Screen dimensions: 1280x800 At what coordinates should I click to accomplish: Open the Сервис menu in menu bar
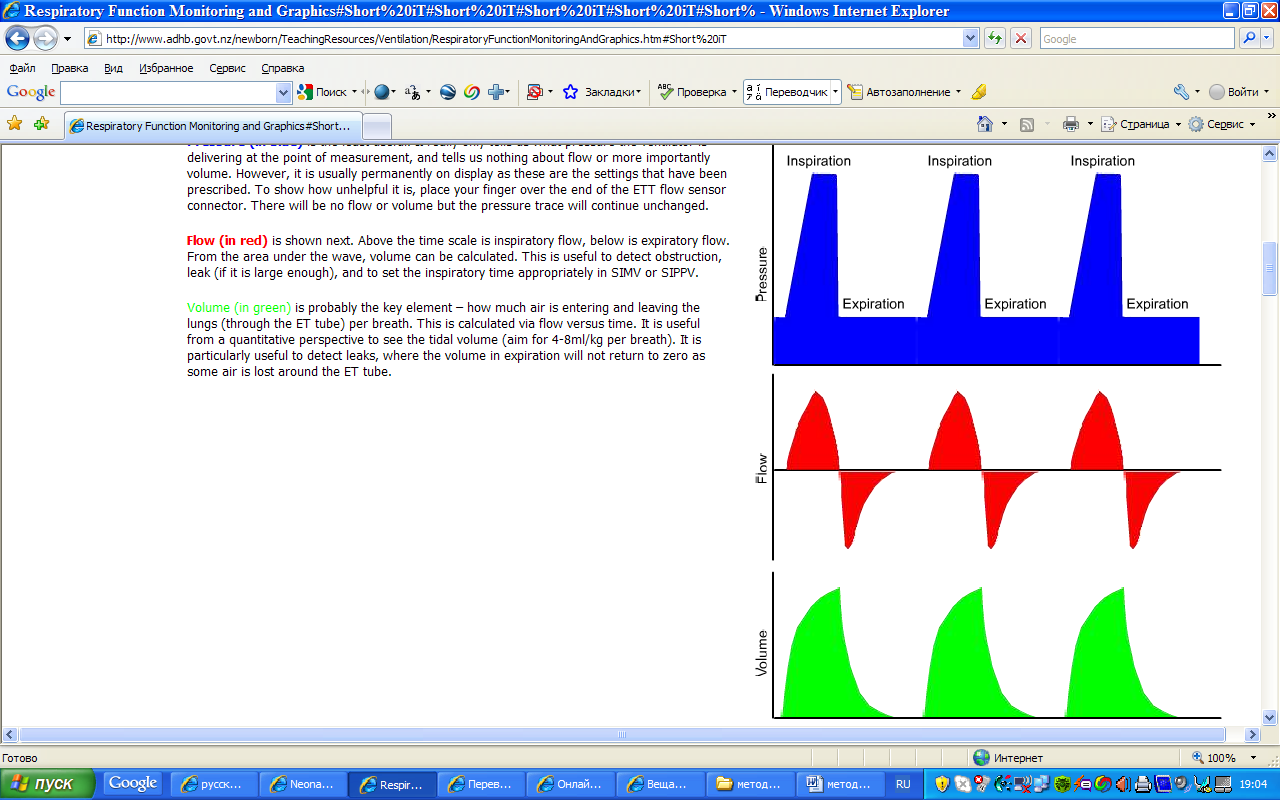pos(228,68)
